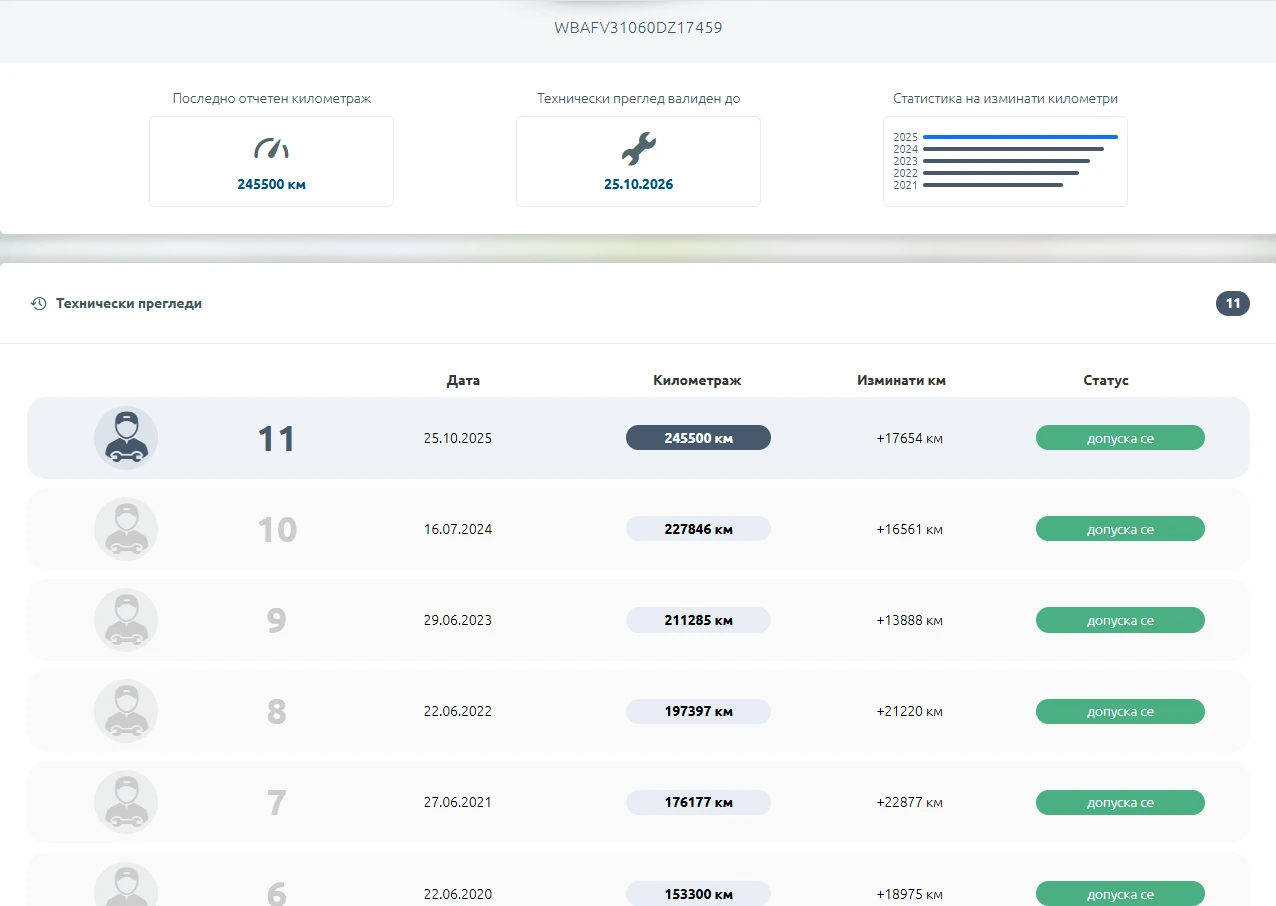The image size is (1276, 906).
Task: Click the 227846 км mileage badge
Action: pyautogui.click(x=698, y=529)
